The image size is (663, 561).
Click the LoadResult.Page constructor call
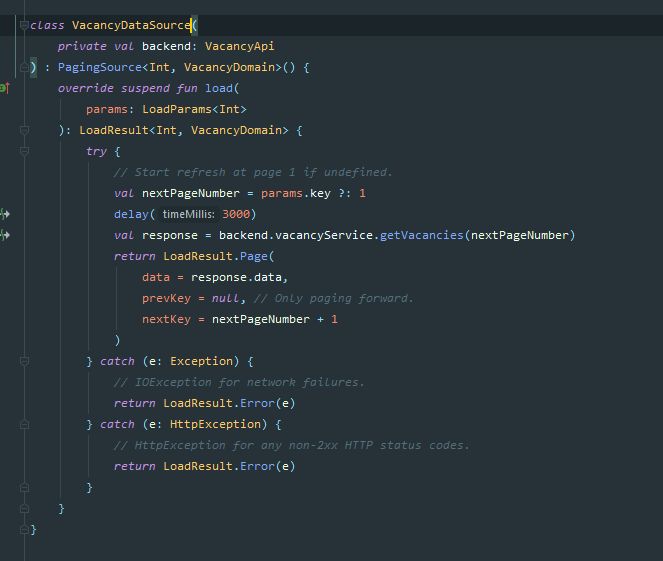pyautogui.click(x=215, y=256)
